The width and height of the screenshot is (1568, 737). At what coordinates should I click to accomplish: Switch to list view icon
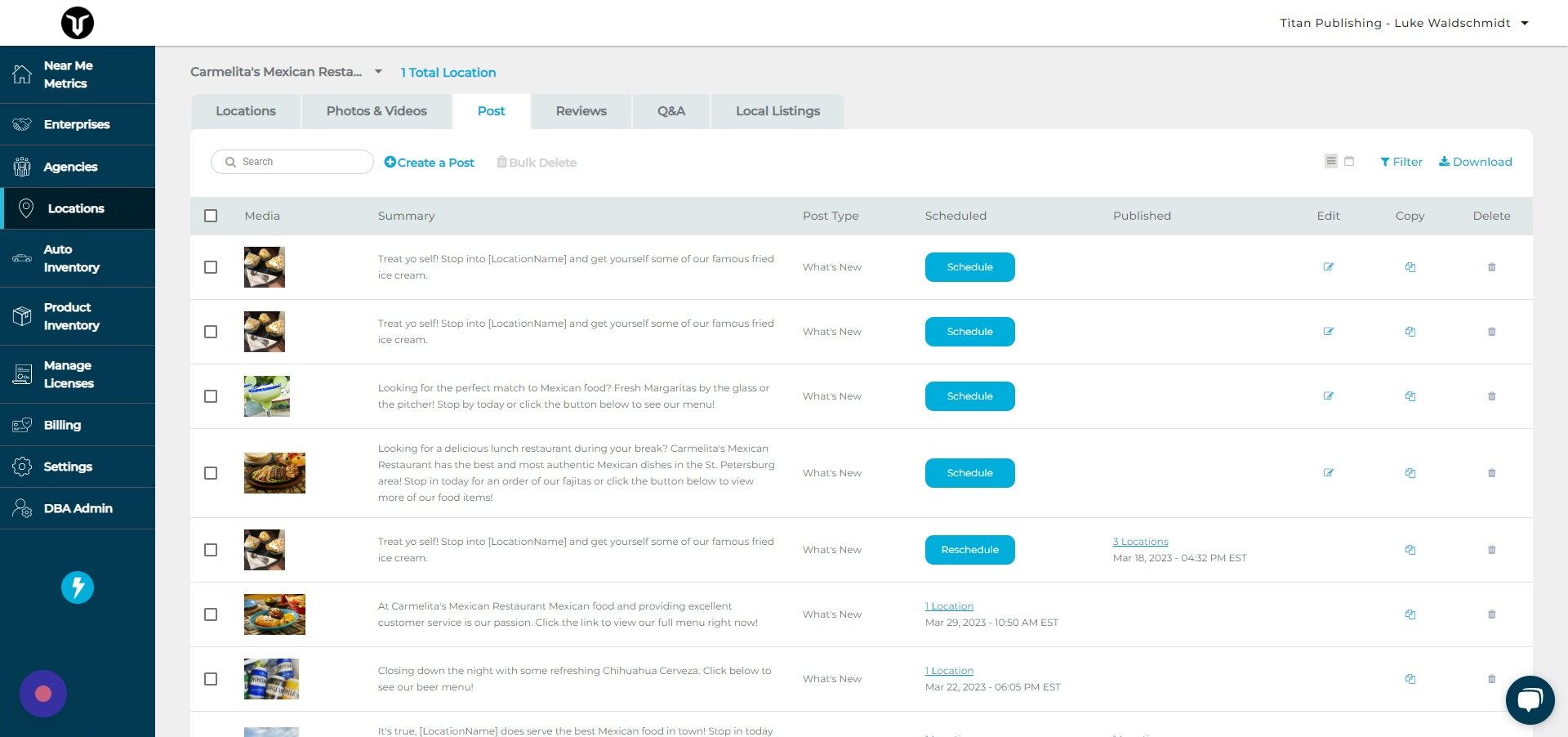[x=1331, y=161]
